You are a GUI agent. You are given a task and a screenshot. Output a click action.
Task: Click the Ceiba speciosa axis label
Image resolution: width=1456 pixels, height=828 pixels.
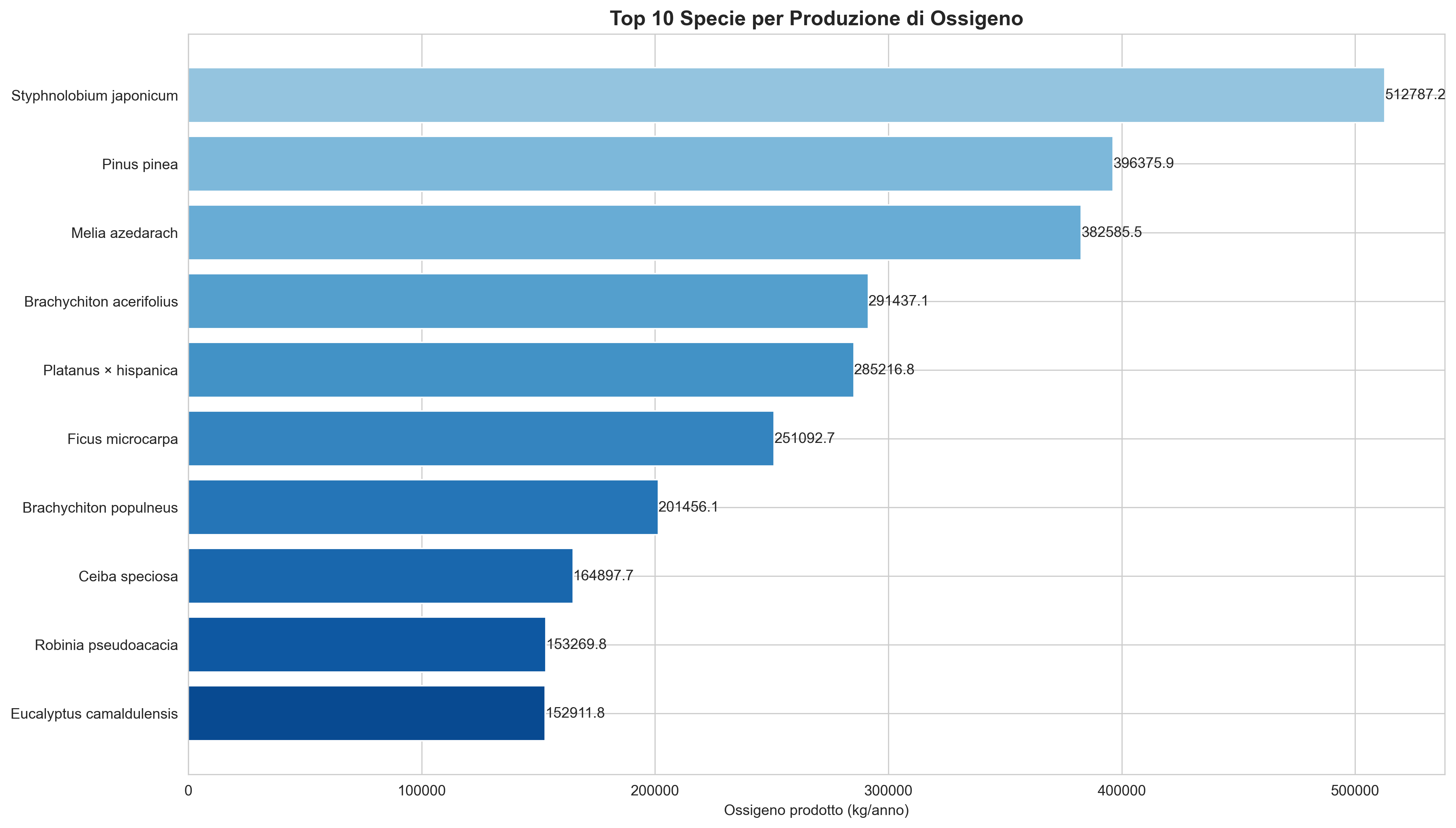click(128, 577)
